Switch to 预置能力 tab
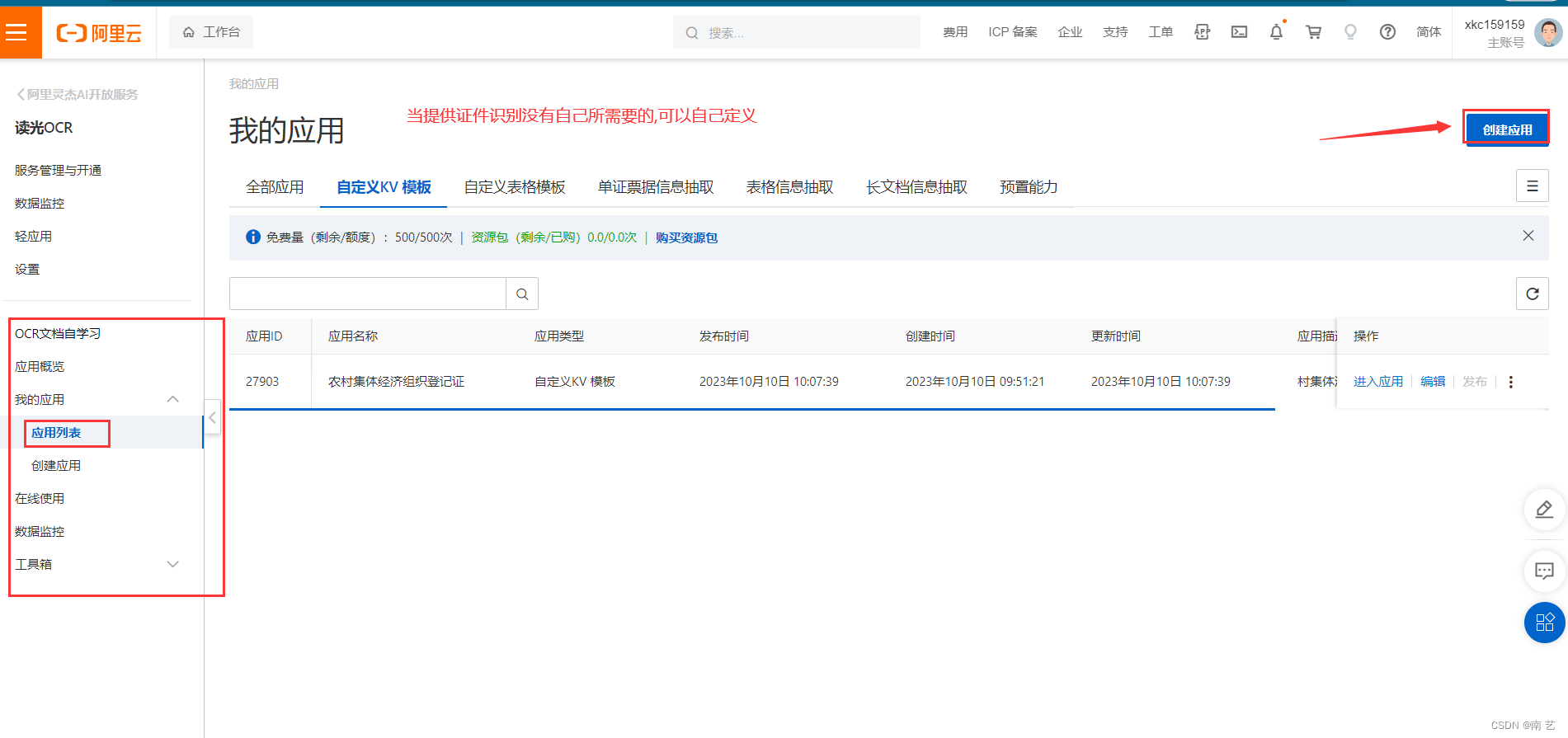 coord(1029,187)
